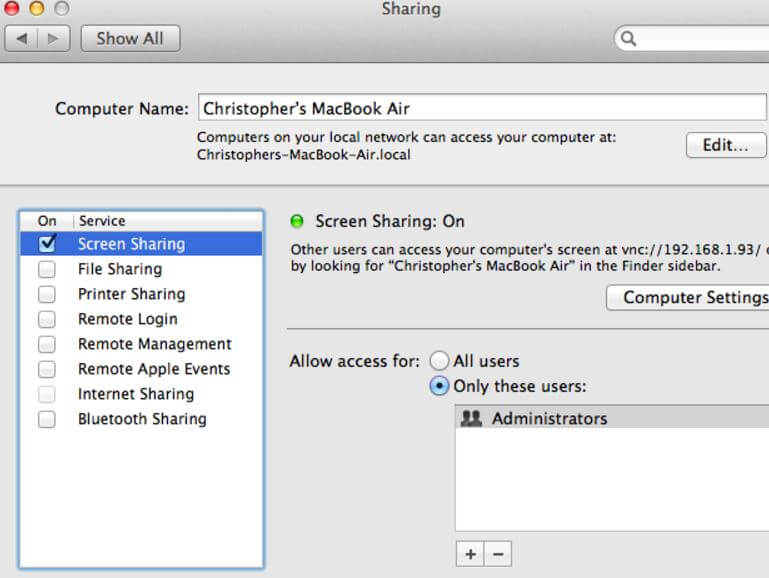The width and height of the screenshot is (769, 578).
Task: Select the All users radio button
Action: [x=439, y=361]
